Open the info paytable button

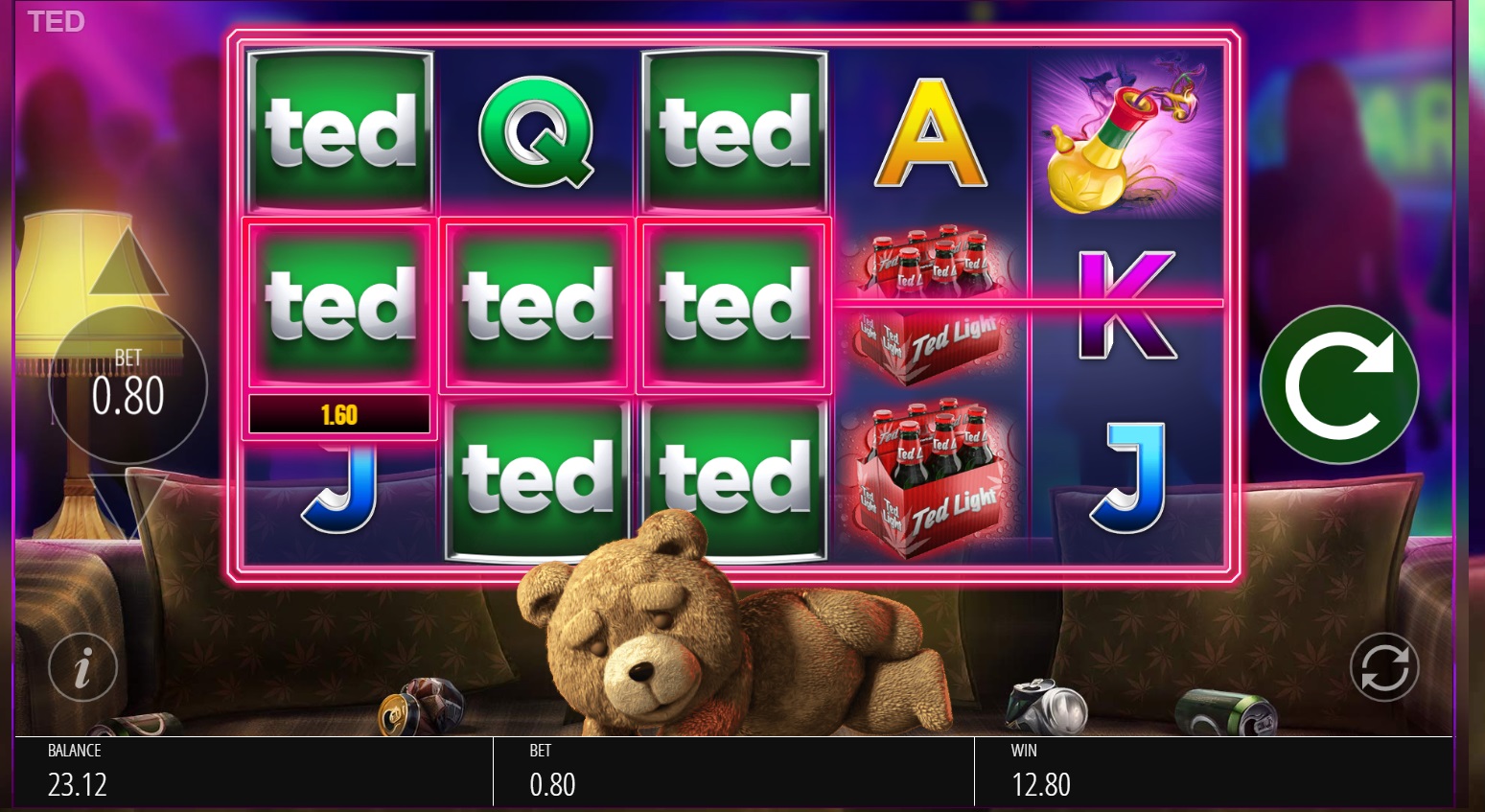83,666
